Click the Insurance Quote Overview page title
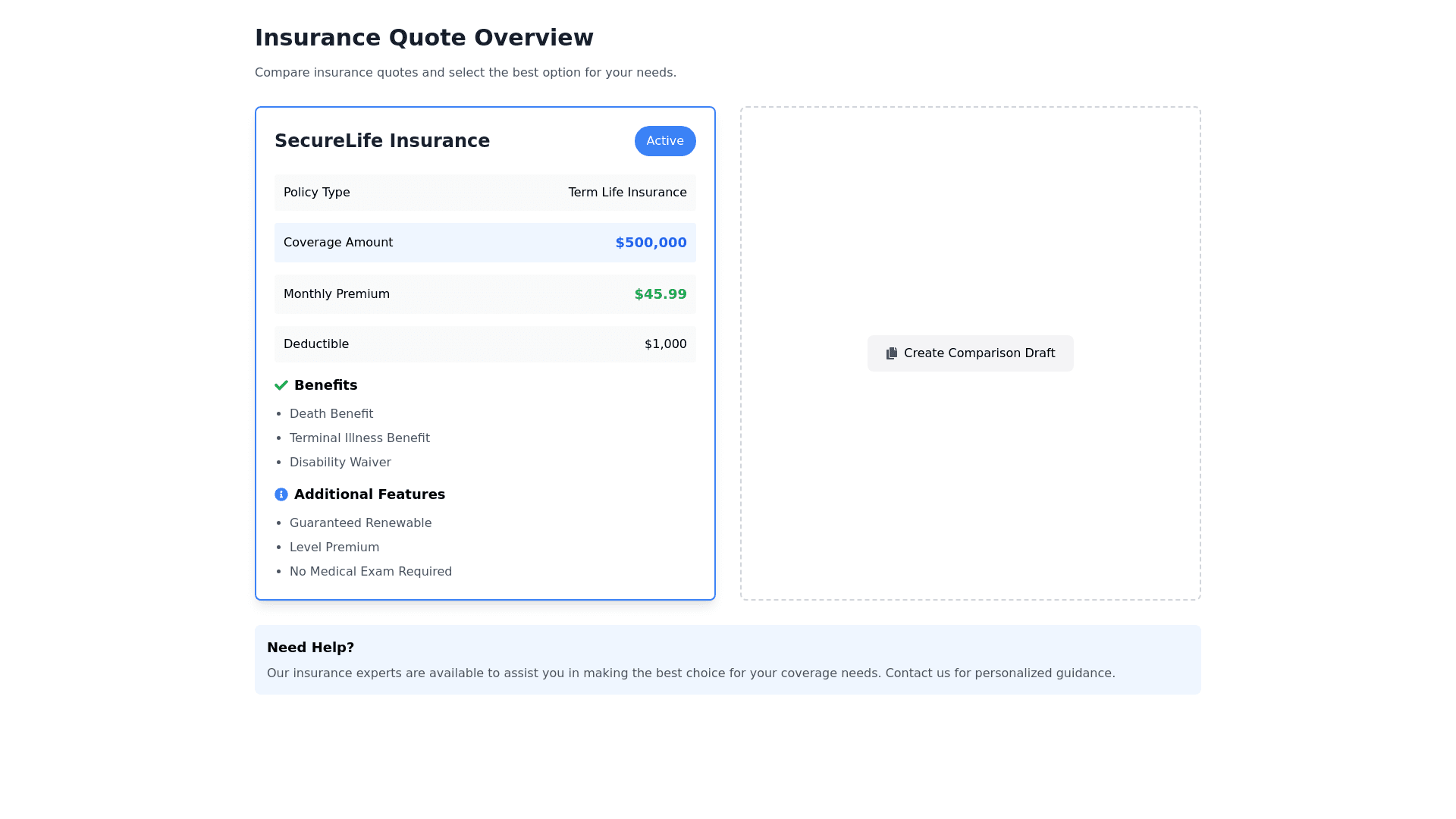This screenshot has width=1456, height=819. click(x=424, y=38)
